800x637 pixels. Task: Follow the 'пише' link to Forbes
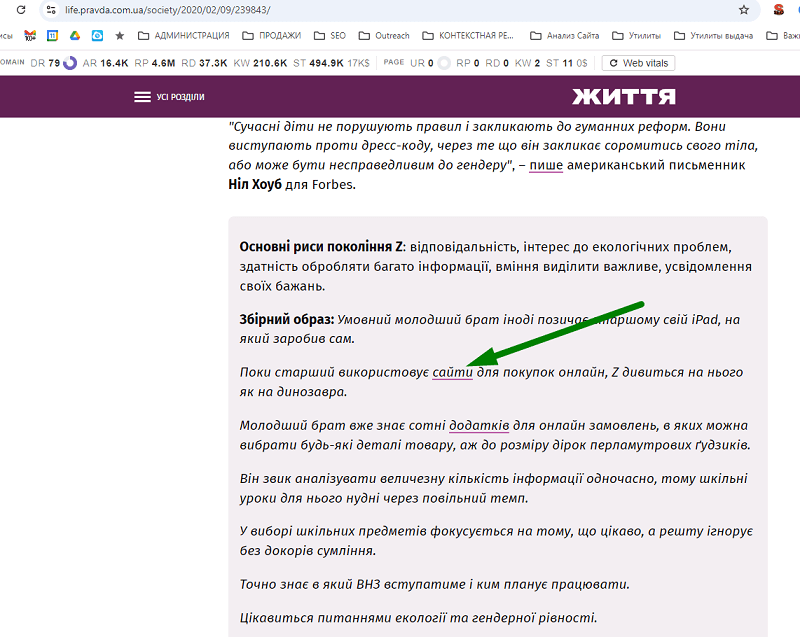tap(546, 165)
